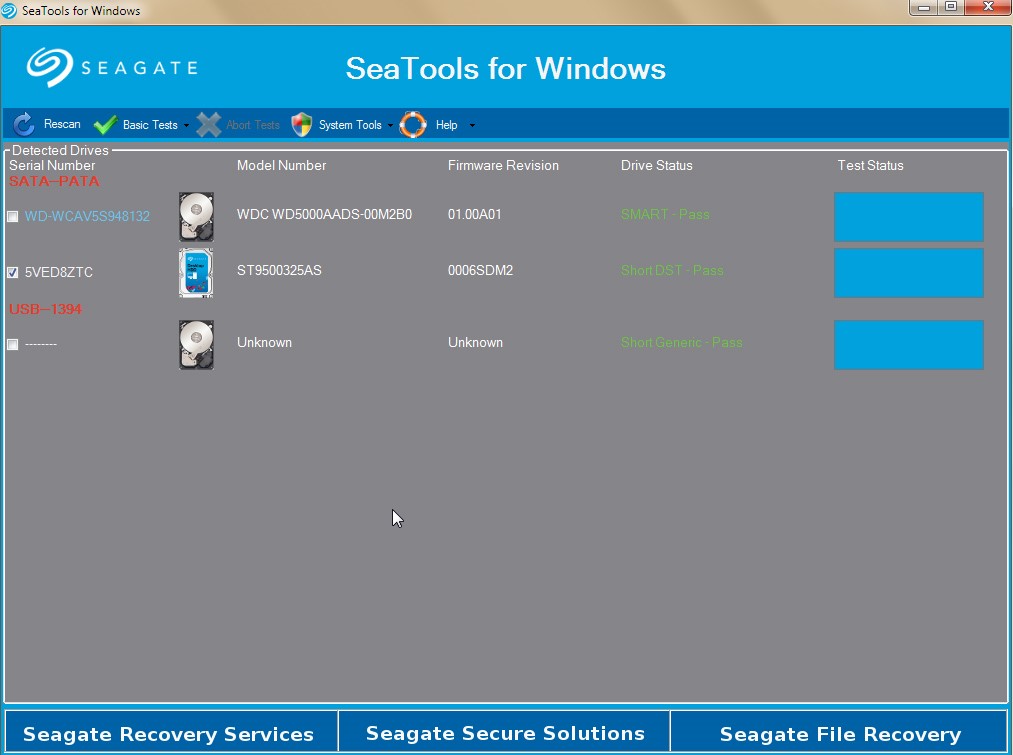Screen dimensions: 1013x755
Task: Open the System Tools menu label
Action: [x=350, y=125]
